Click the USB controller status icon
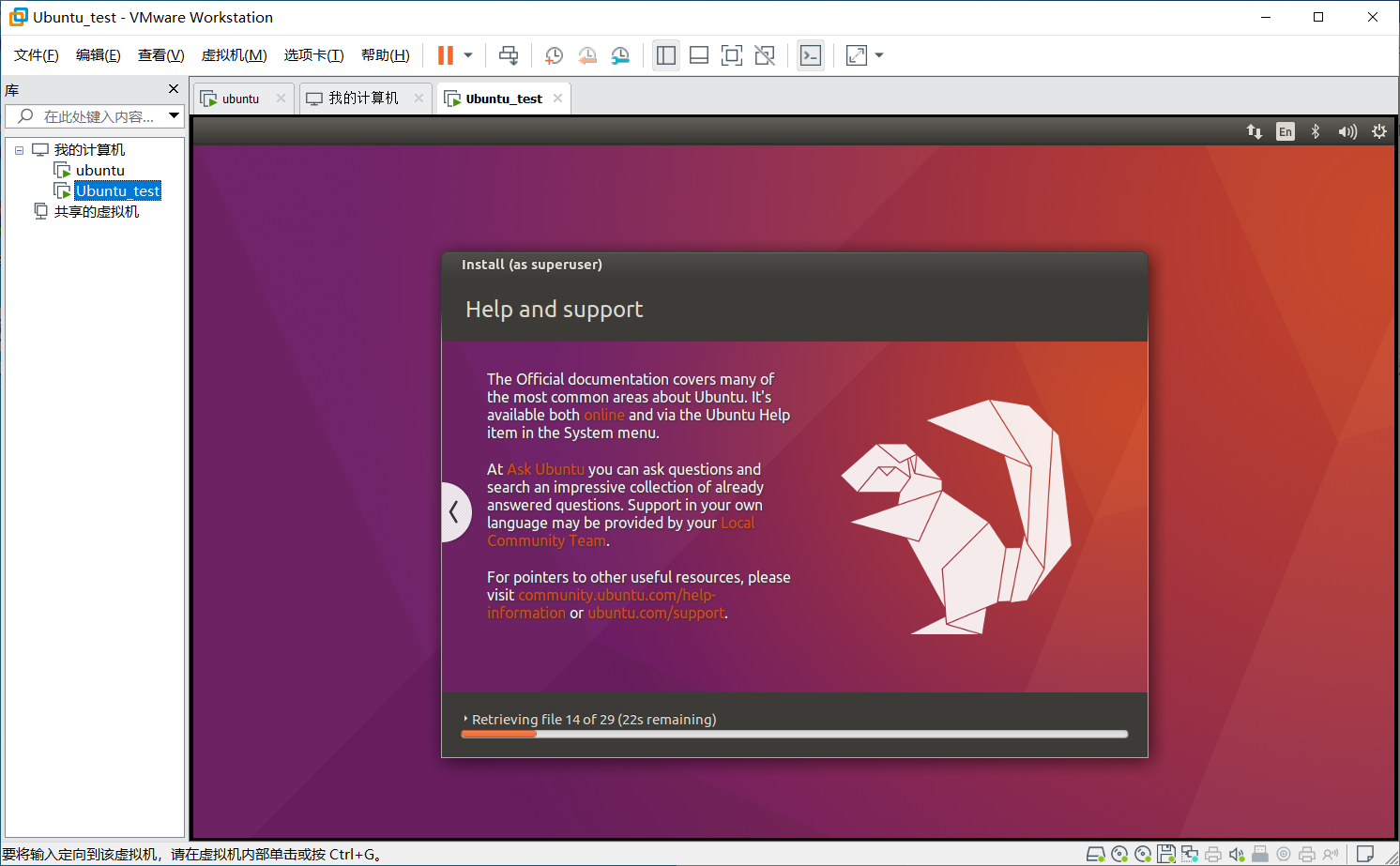The height and width of the screenshot is (866, 1400). [x=1260, y=854]
